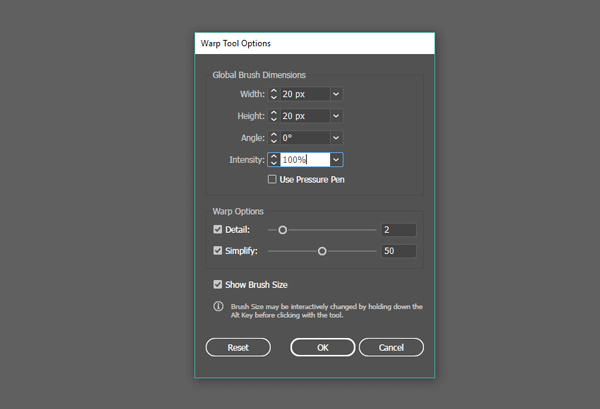Open the Angle dropdown list
Viewport: 600px width, 409px height.
pos(336,138)
